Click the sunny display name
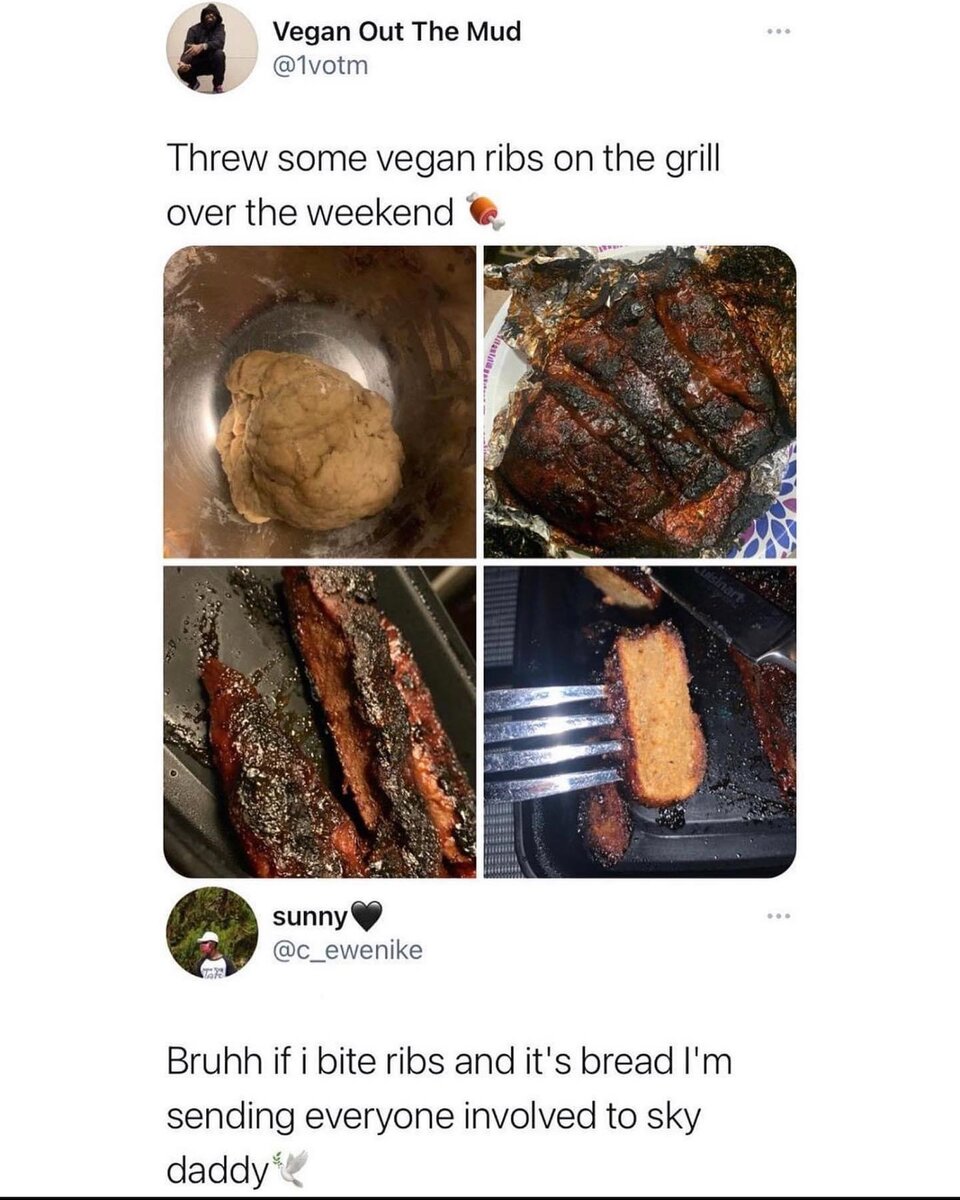This screenshot has height=1200, width=960. coord(310,916)
